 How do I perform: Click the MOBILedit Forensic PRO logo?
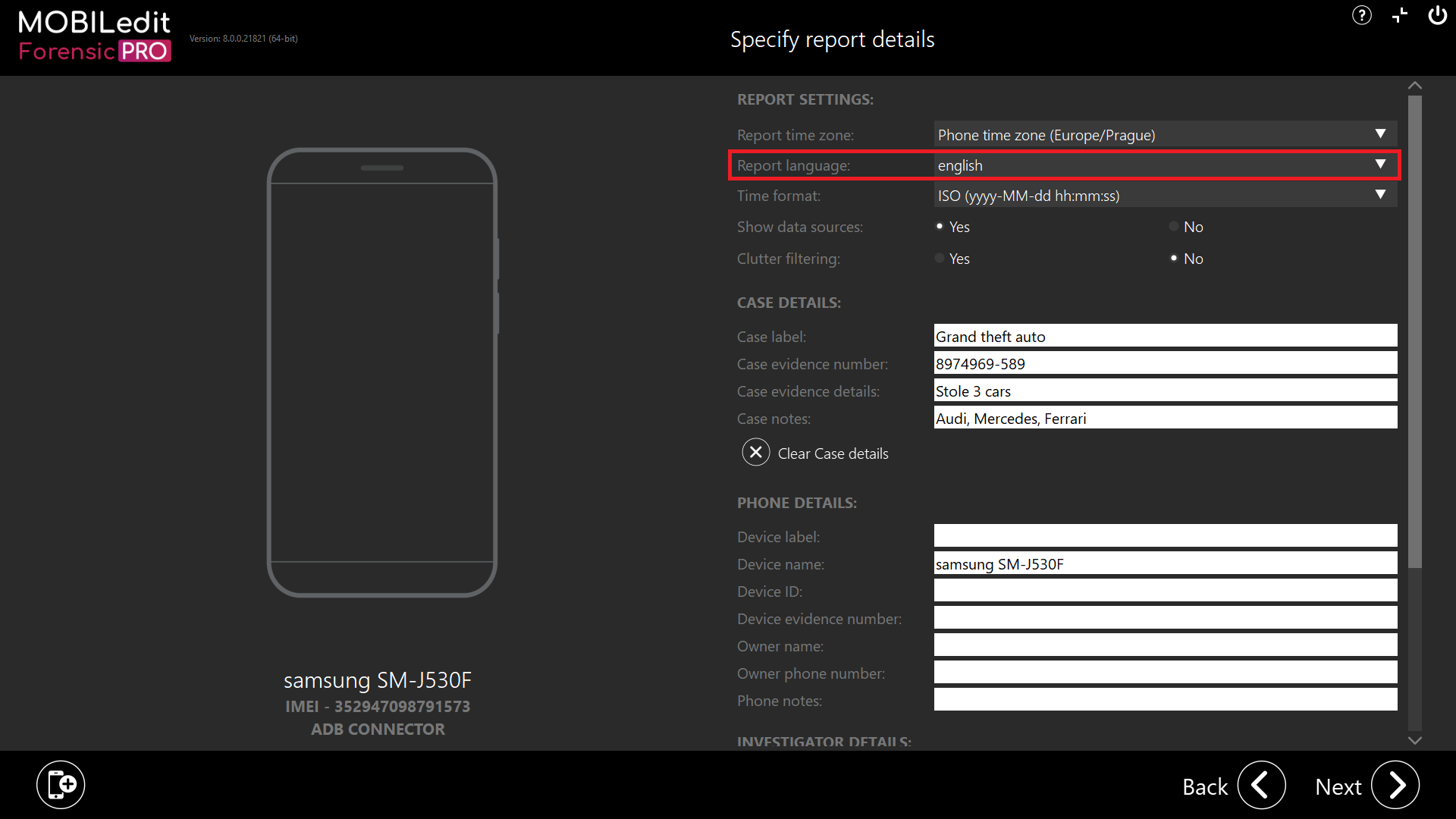[94, 36]
